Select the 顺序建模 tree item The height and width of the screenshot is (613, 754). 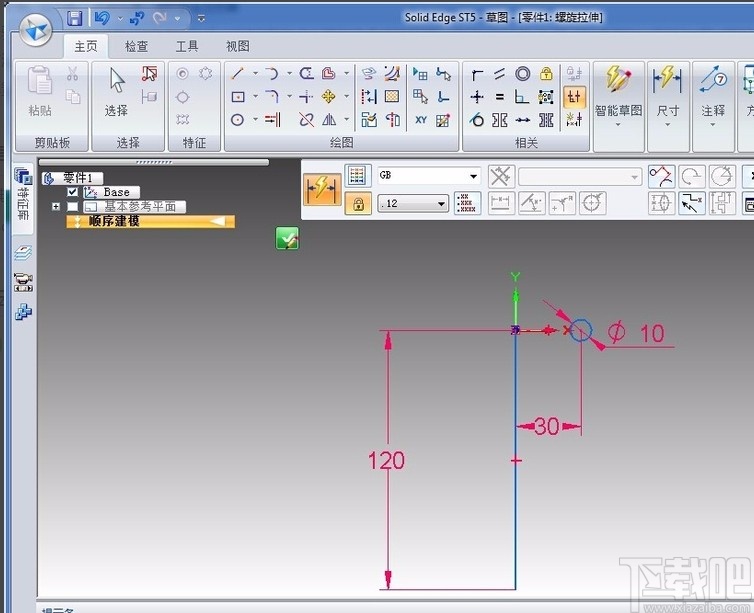[113, 221]
